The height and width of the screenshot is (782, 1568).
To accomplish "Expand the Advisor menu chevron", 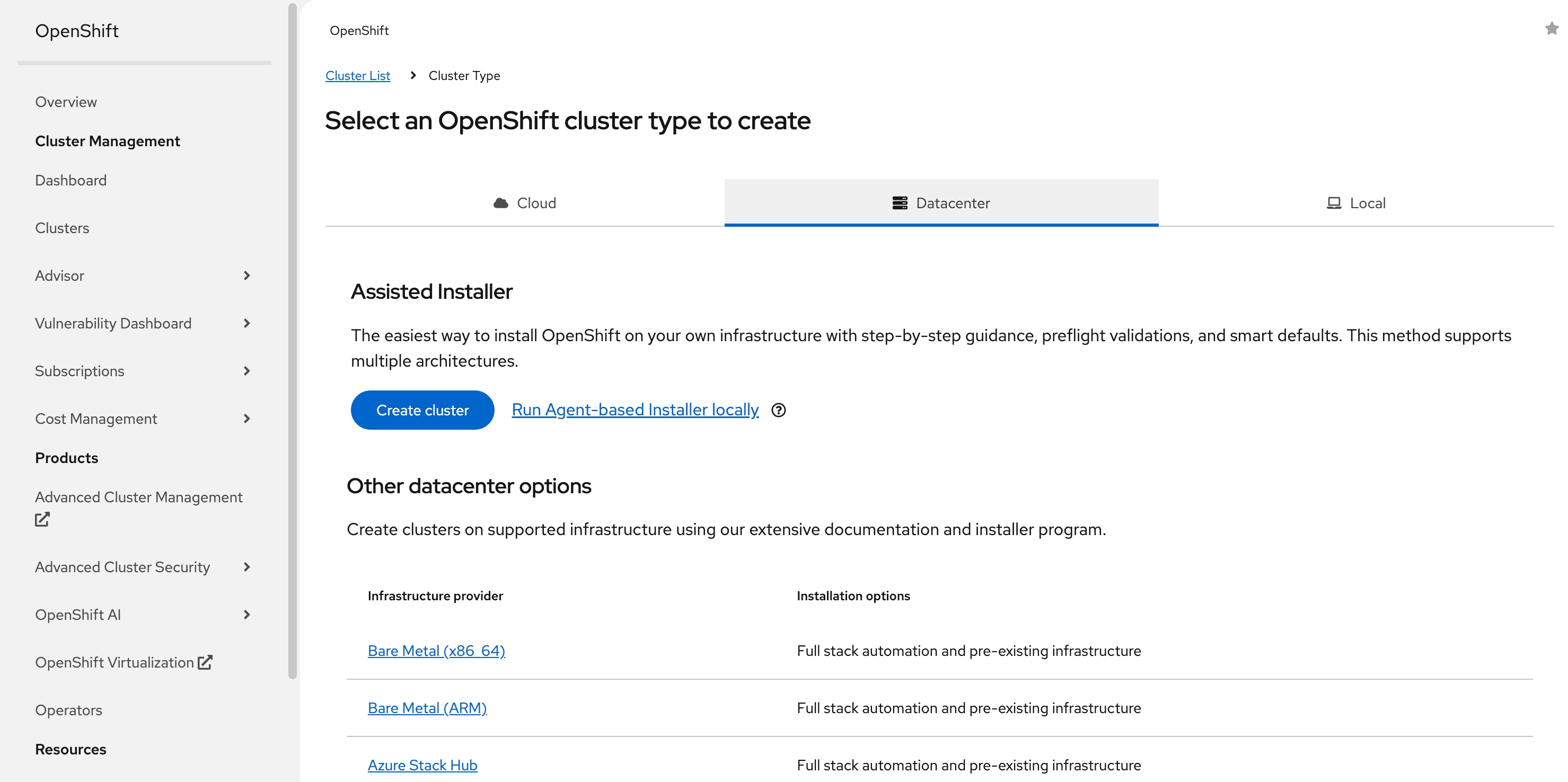I will pos(246,276).
